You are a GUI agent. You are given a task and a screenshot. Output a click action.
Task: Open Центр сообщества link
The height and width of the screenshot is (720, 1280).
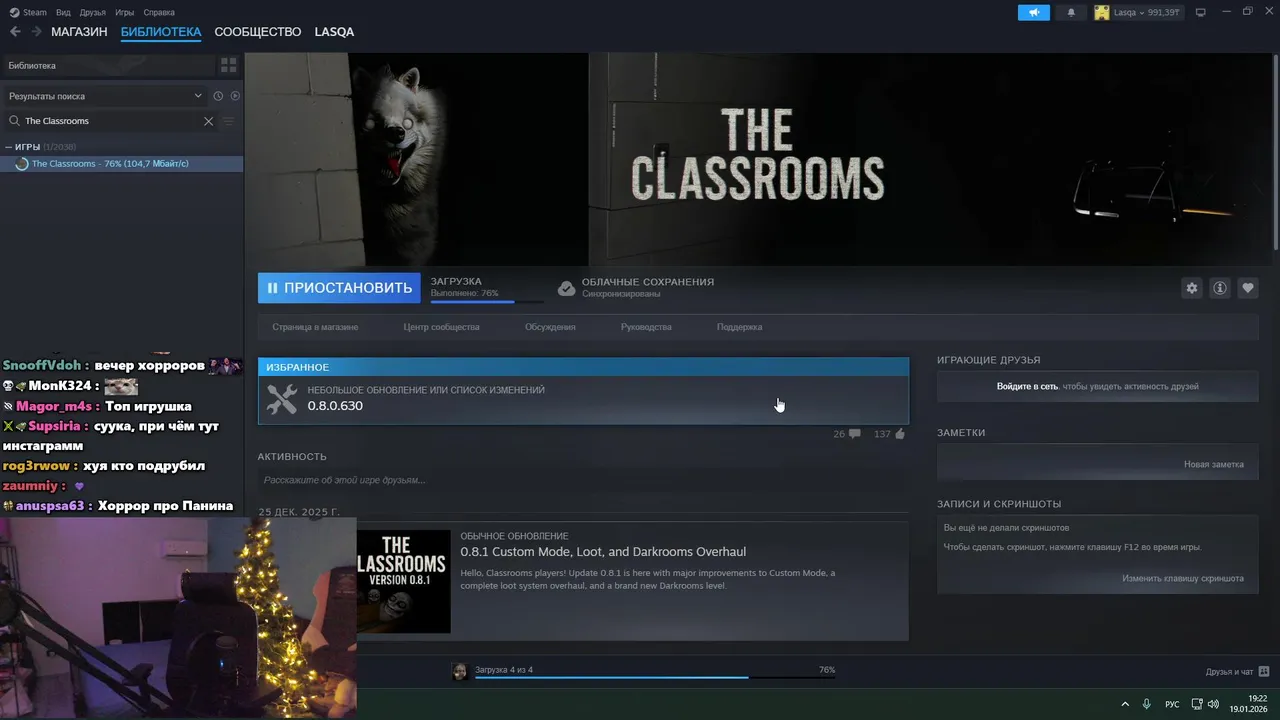coord(441,327)
